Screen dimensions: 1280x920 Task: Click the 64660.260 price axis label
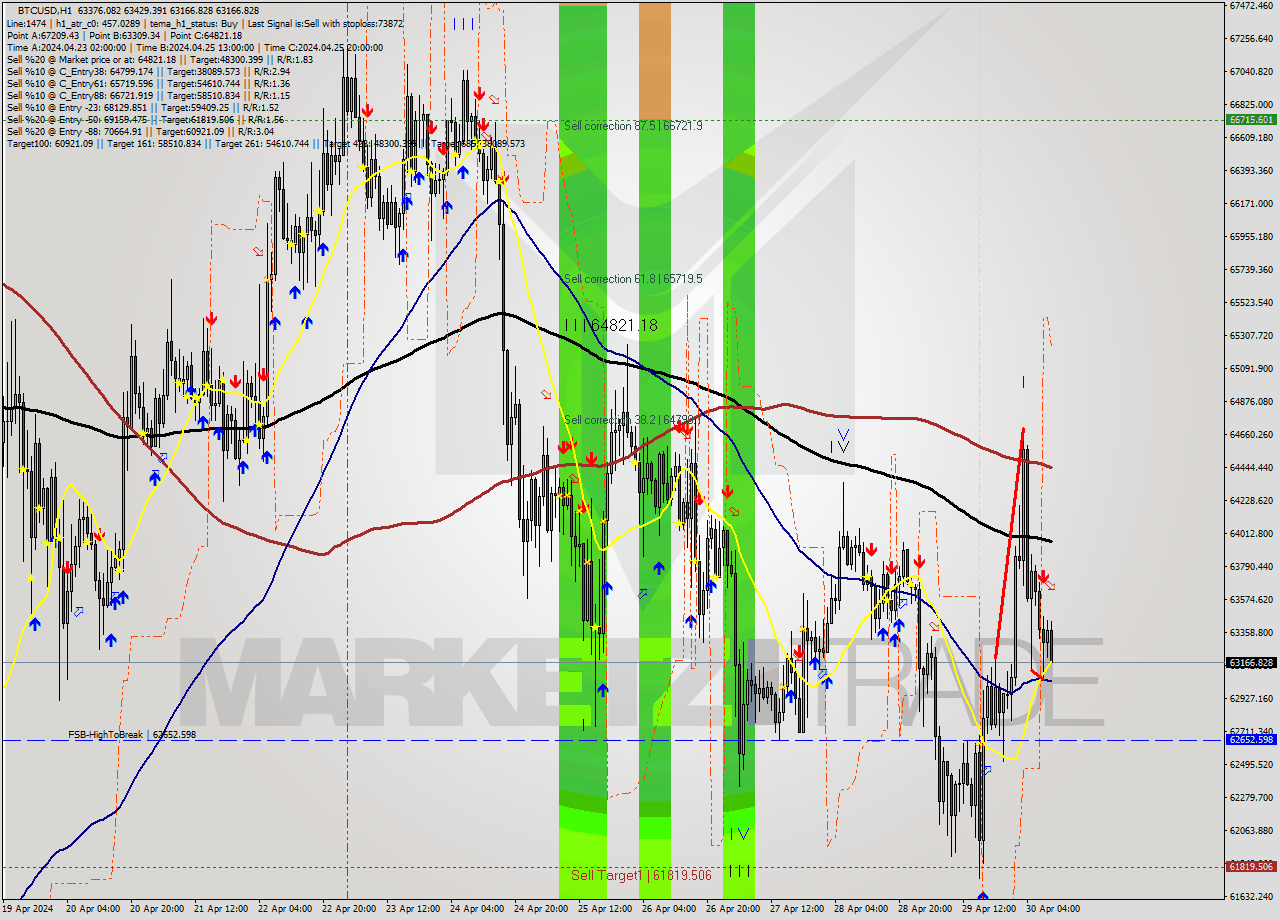(x=1251, y=434)
